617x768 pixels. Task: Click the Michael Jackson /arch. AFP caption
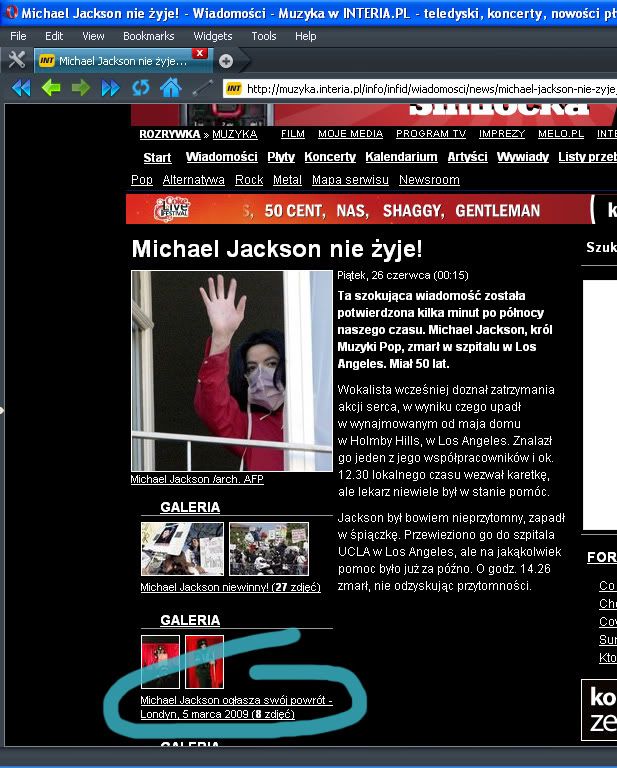point(197,479)
